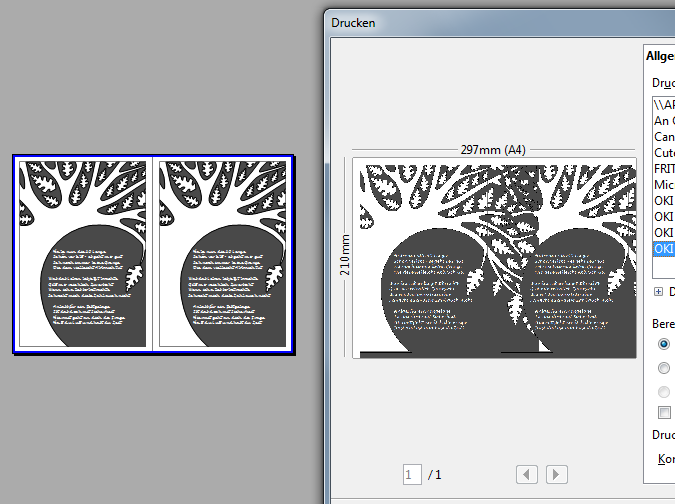
Task: Select the first radio button under Bereich
Action: tap(664, 343)
